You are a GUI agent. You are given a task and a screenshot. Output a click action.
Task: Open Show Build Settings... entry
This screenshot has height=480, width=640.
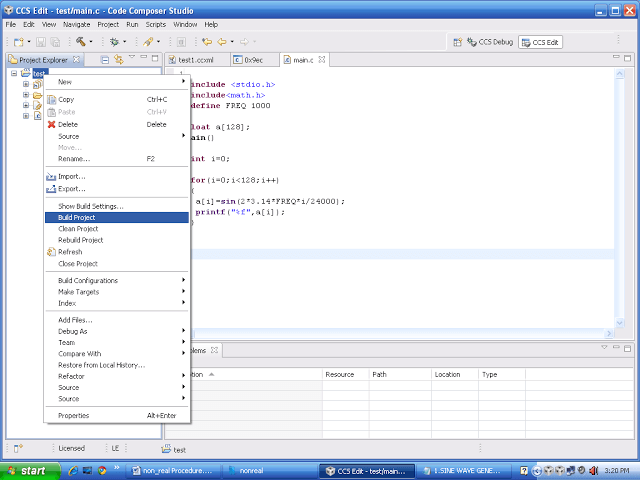117,206
